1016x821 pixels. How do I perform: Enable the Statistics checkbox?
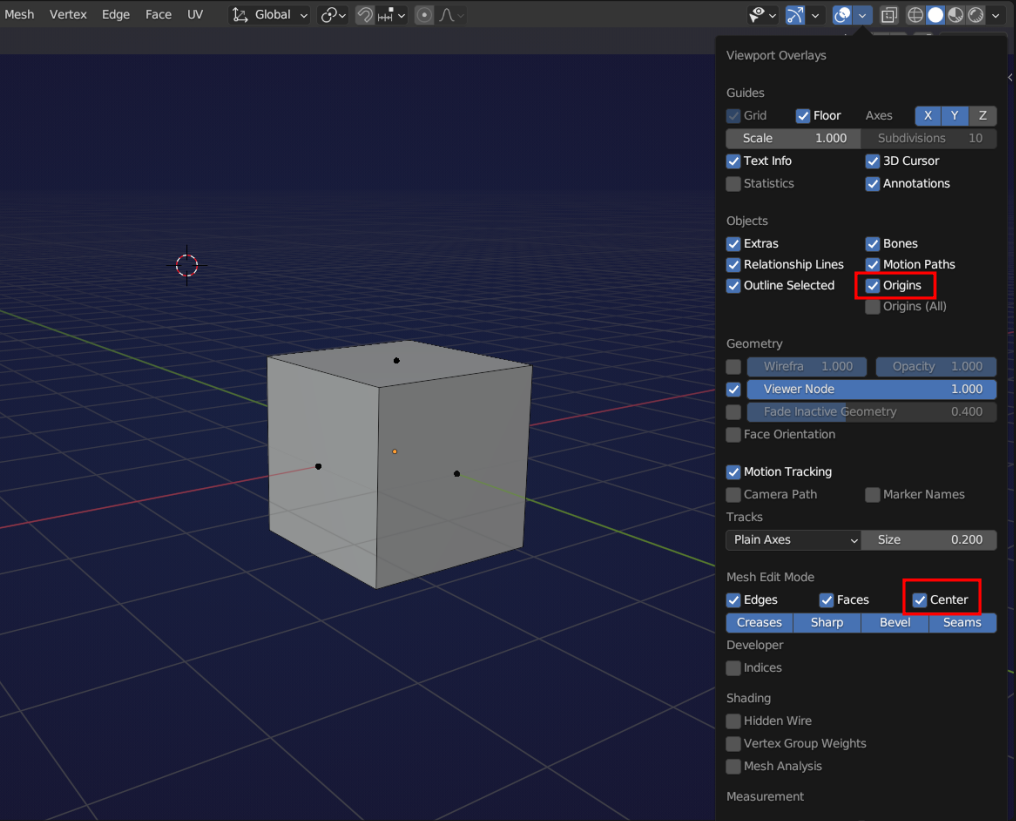coord(734,184)
